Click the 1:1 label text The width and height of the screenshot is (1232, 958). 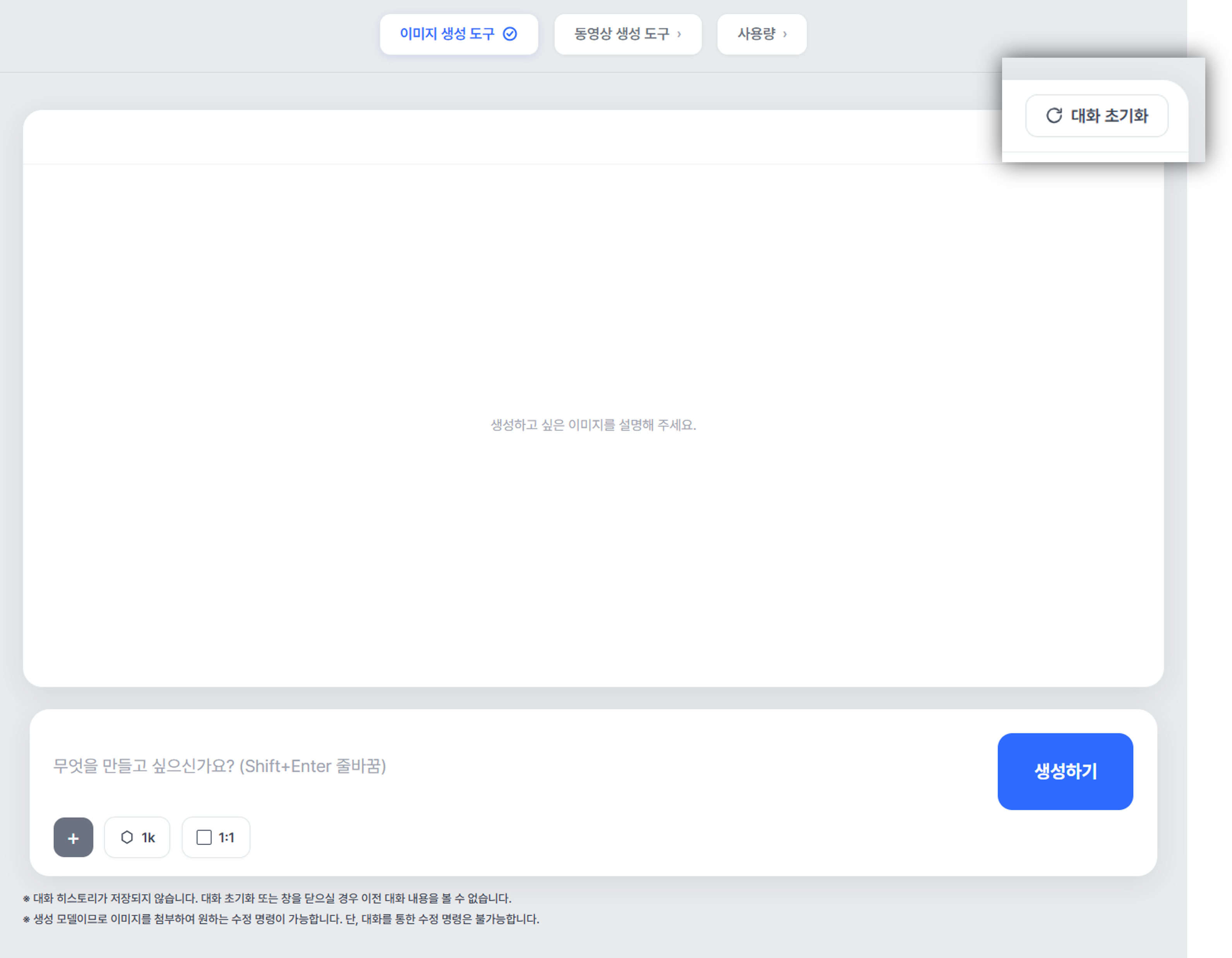(x=226, y=838)
